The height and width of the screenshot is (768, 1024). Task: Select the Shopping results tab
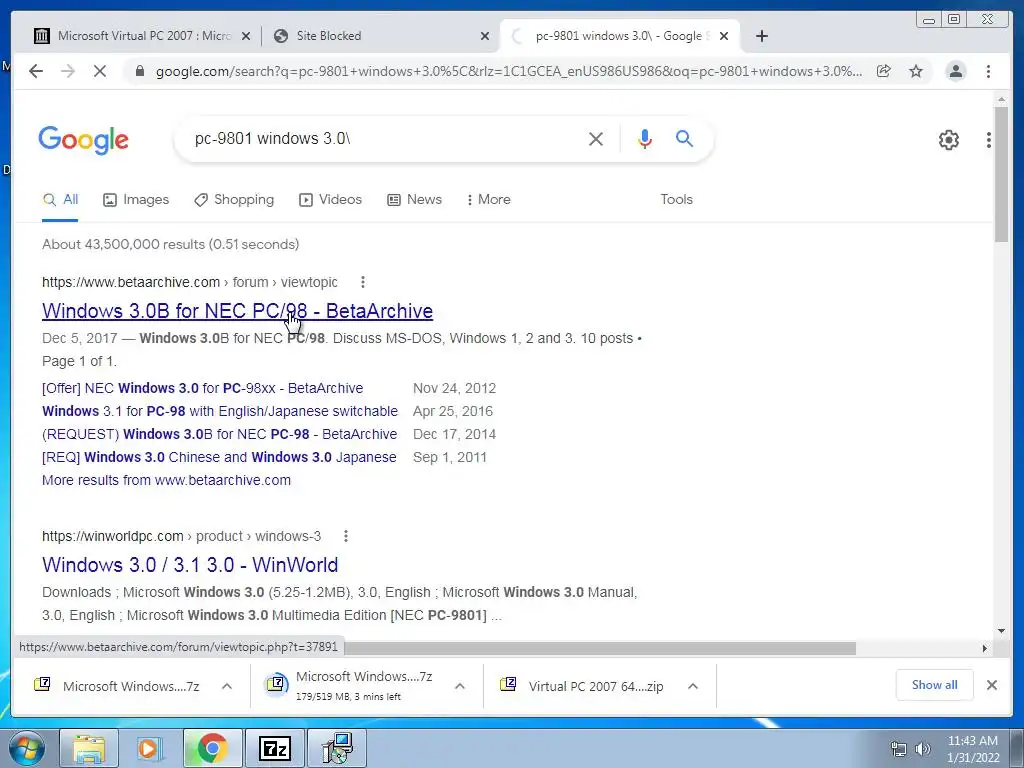[x=234, y=200]
